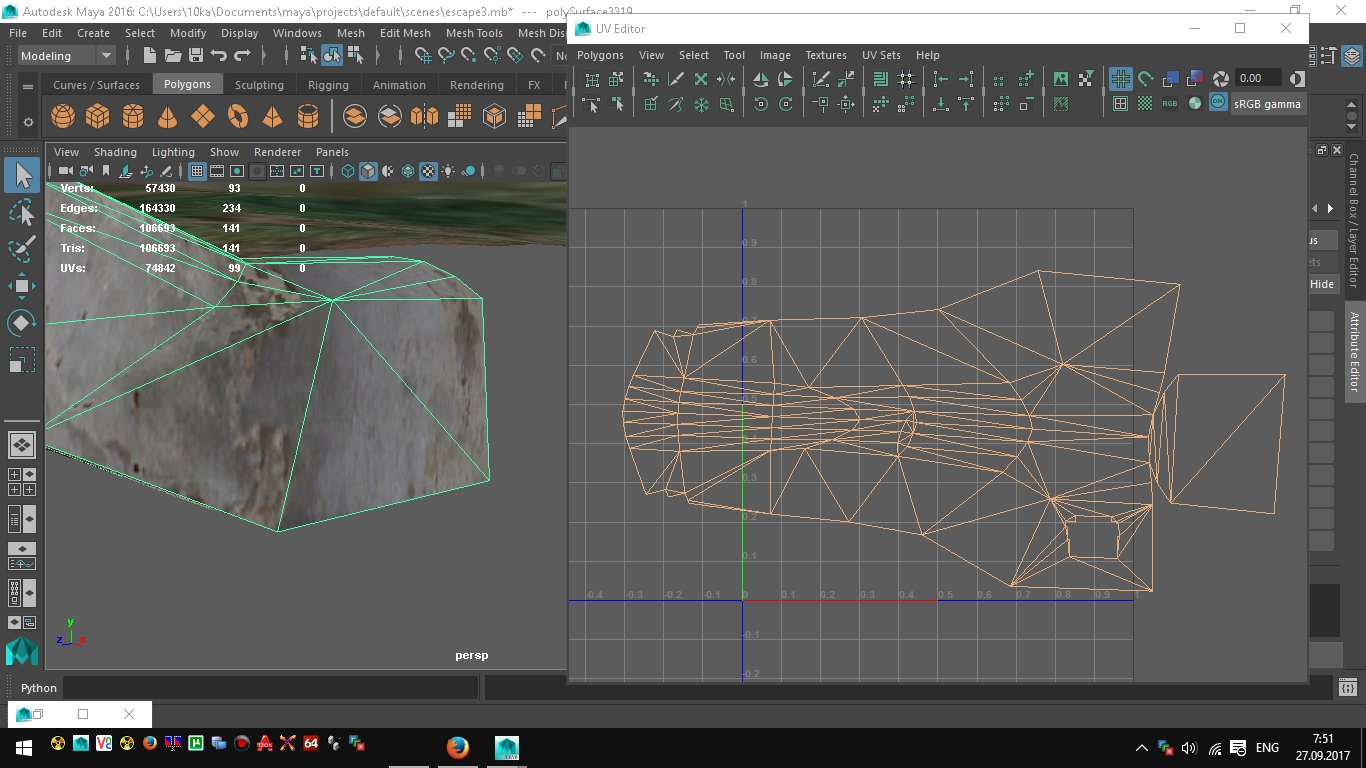Screen dimensions: 1366x768
Task: Create a polygon sphere from the shelf
Action: pyautogui.click(x=63, y=117)
